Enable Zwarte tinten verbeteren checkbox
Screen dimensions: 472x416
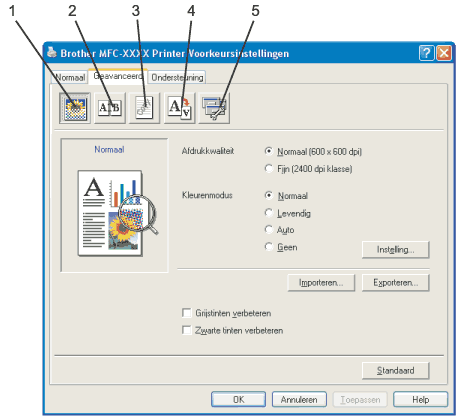click(187, 330)
